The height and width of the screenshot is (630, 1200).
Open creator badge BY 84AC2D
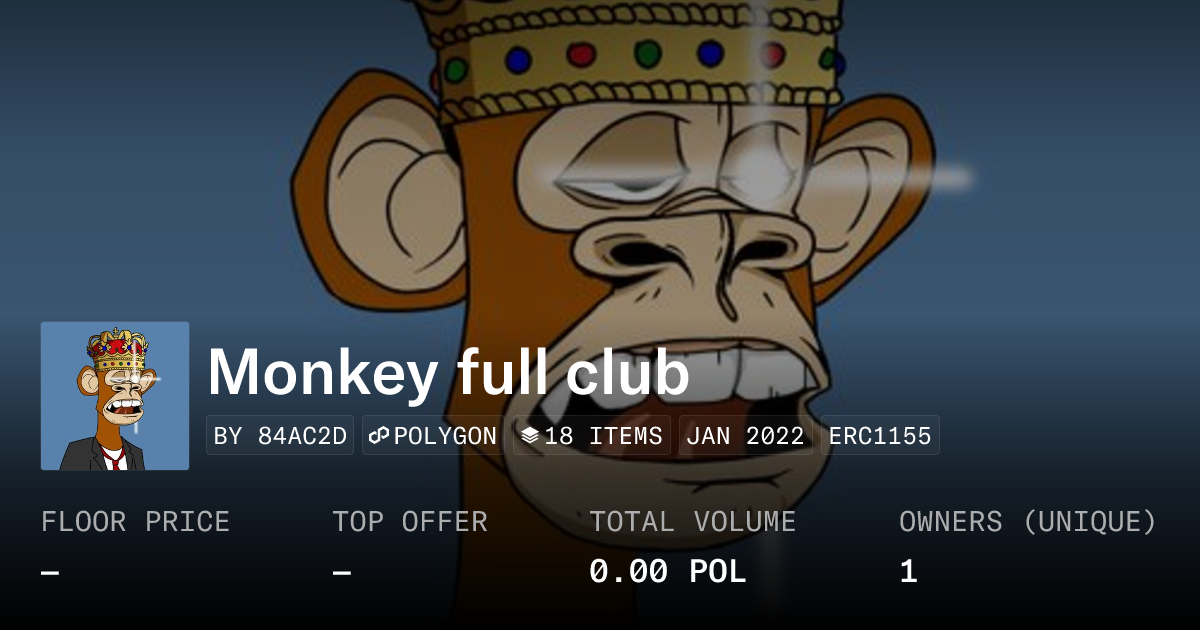point(280,436)
